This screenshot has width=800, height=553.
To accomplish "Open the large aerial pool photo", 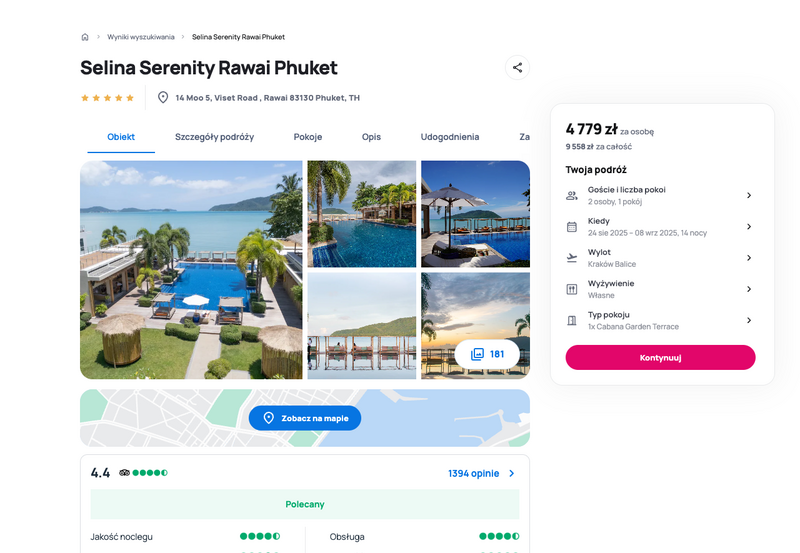I will coord(191,270).
